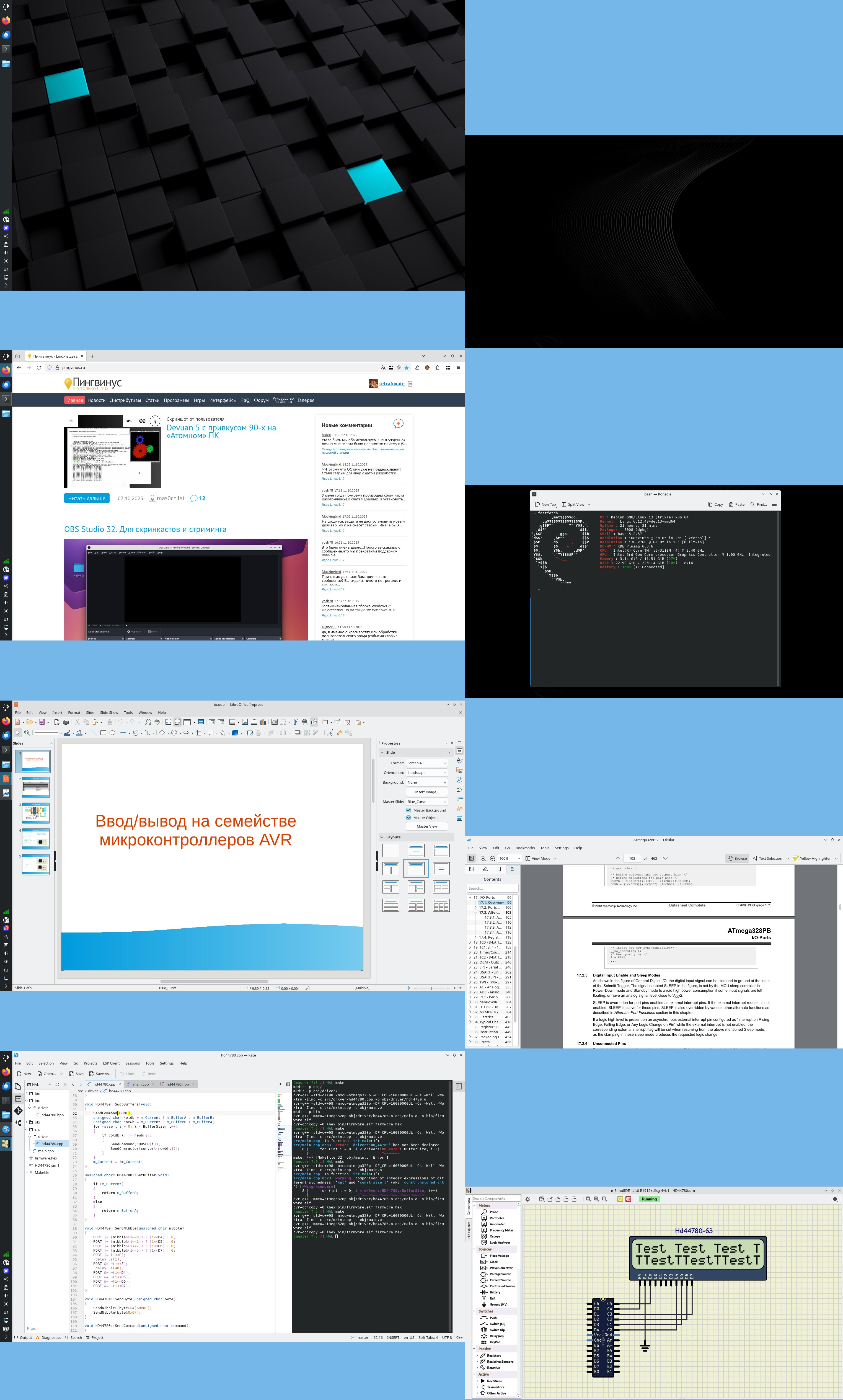Screen dimensions: 843x1400
Task: Click the zoom slider in Impress status bar
Action: [432, 988]
